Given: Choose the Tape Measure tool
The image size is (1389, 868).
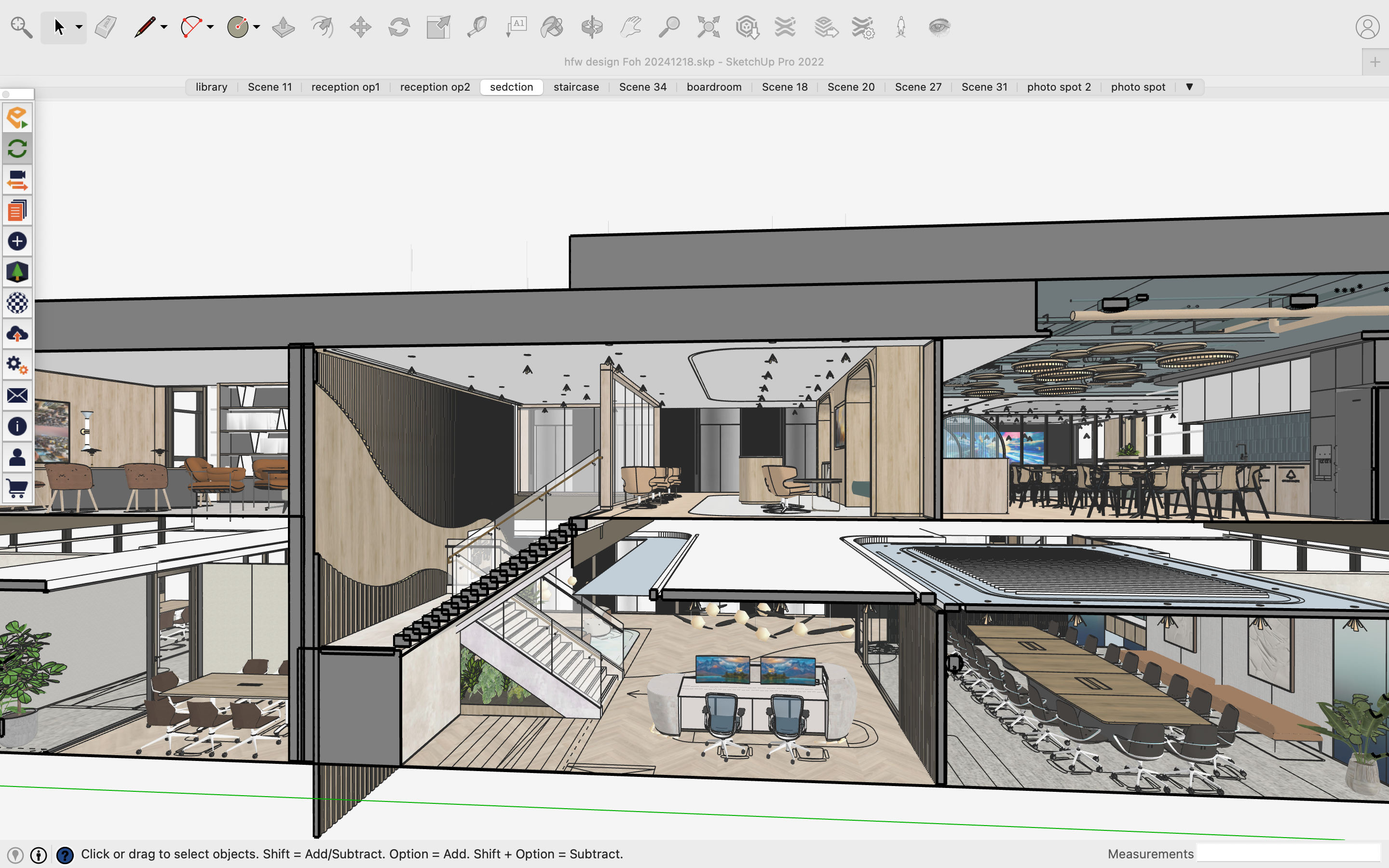Looking at the screenshot, I should 477,27.
